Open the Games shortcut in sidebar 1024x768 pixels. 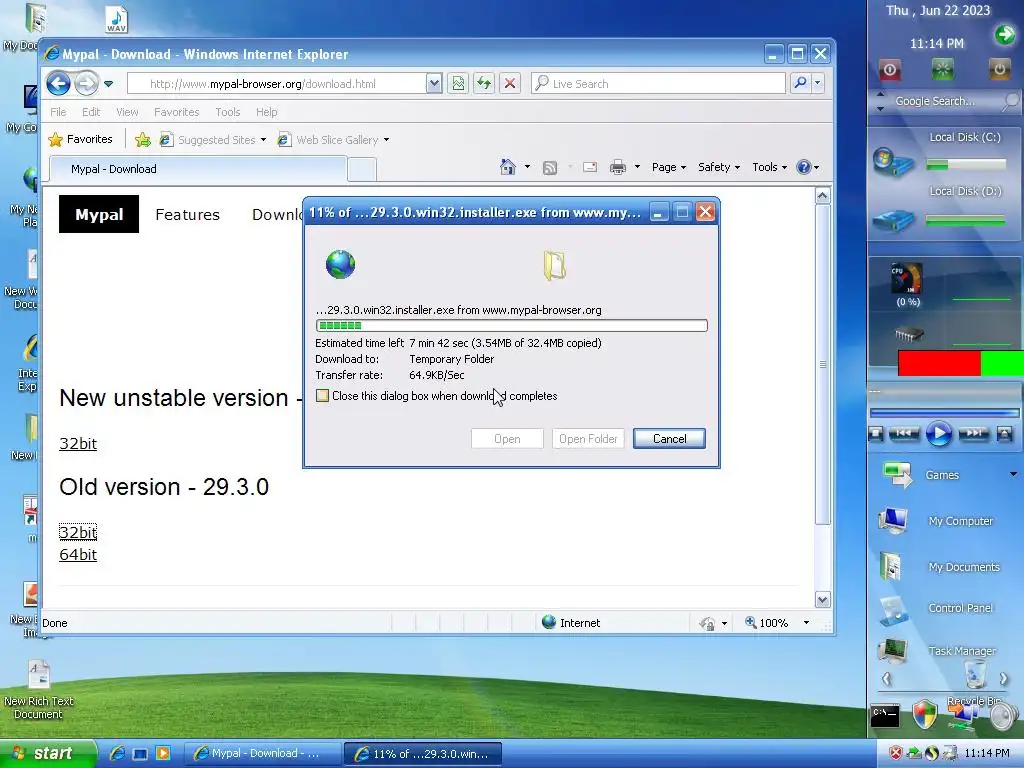[940, 475]
